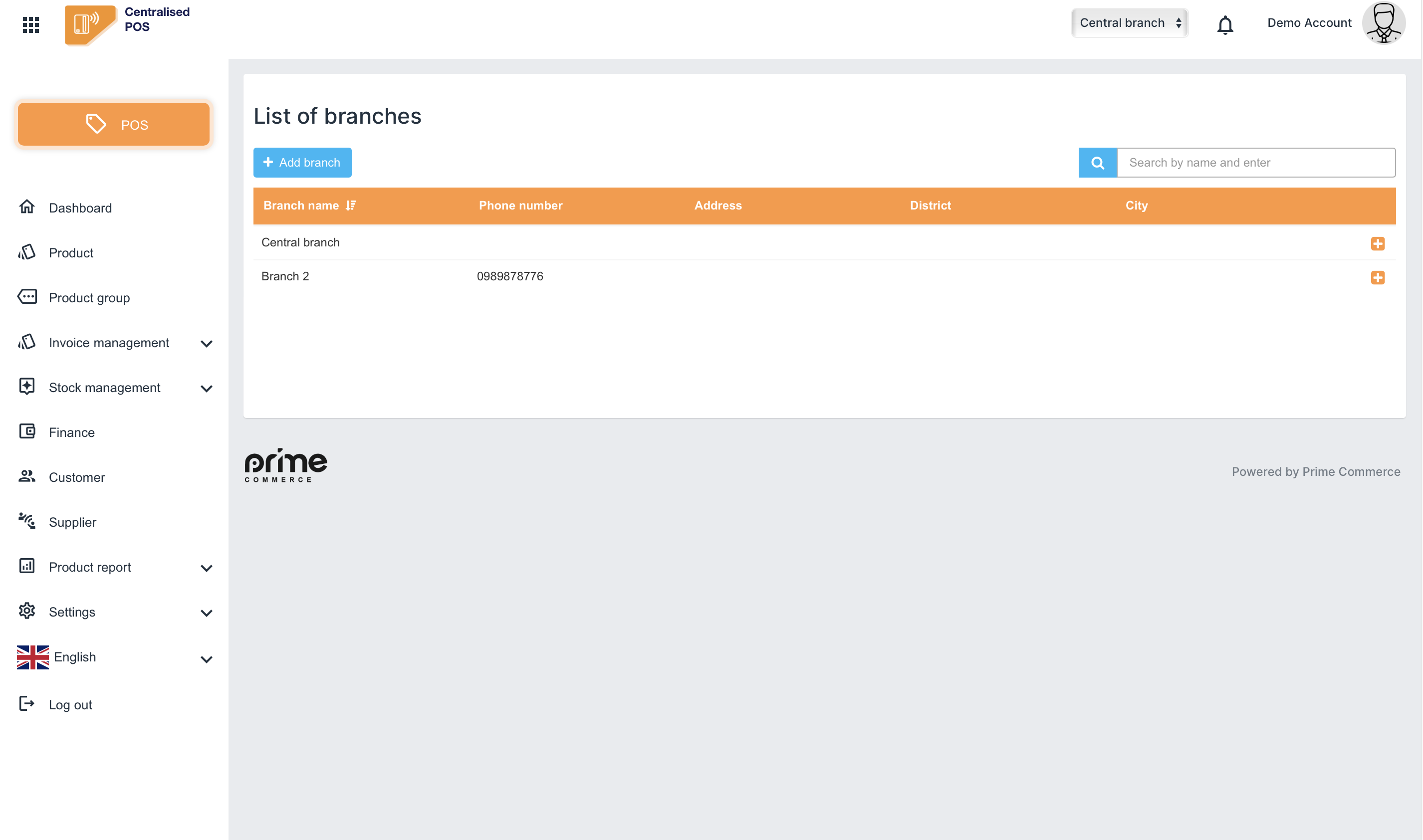
Task: Click the Add branch button
Action: point(302,163)
